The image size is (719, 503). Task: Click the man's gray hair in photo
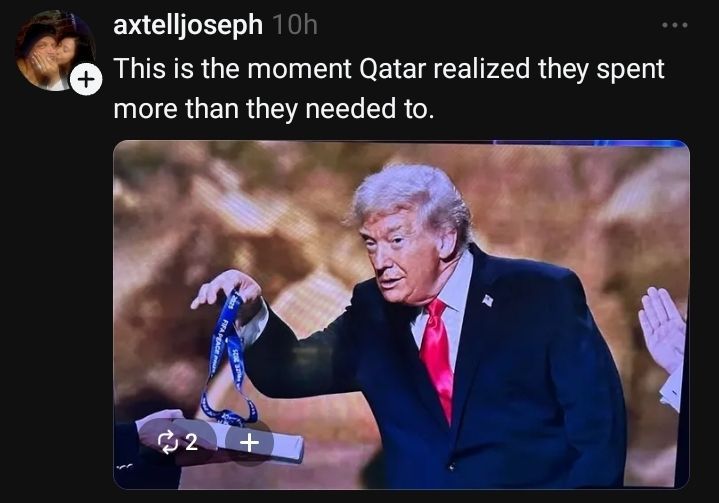[412, 193]
